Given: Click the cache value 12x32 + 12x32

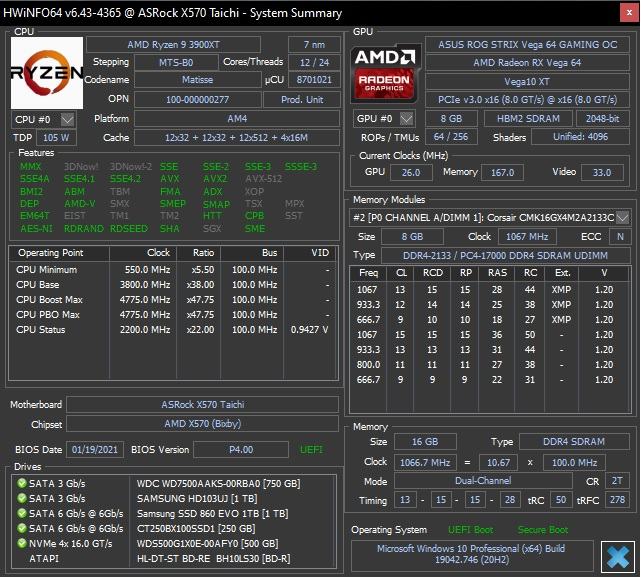Looking at the screenshot, I should (237, 138).
